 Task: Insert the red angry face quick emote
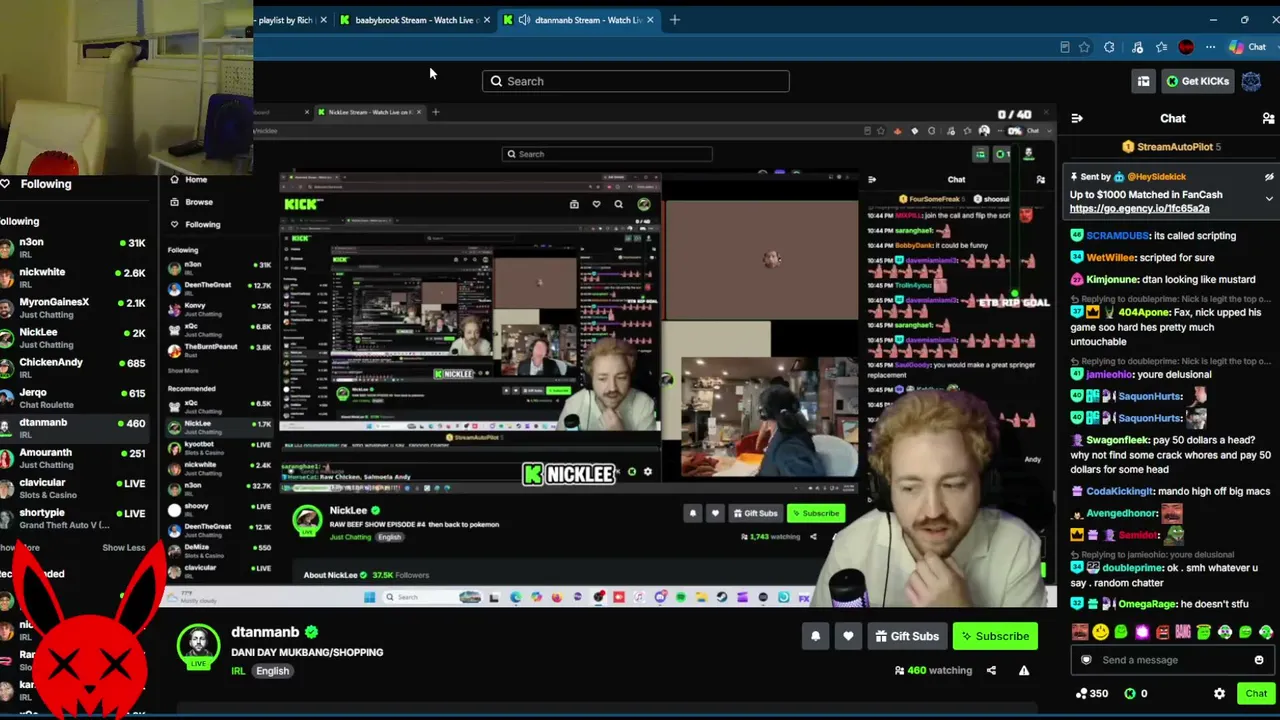(x=1162, y=632)
